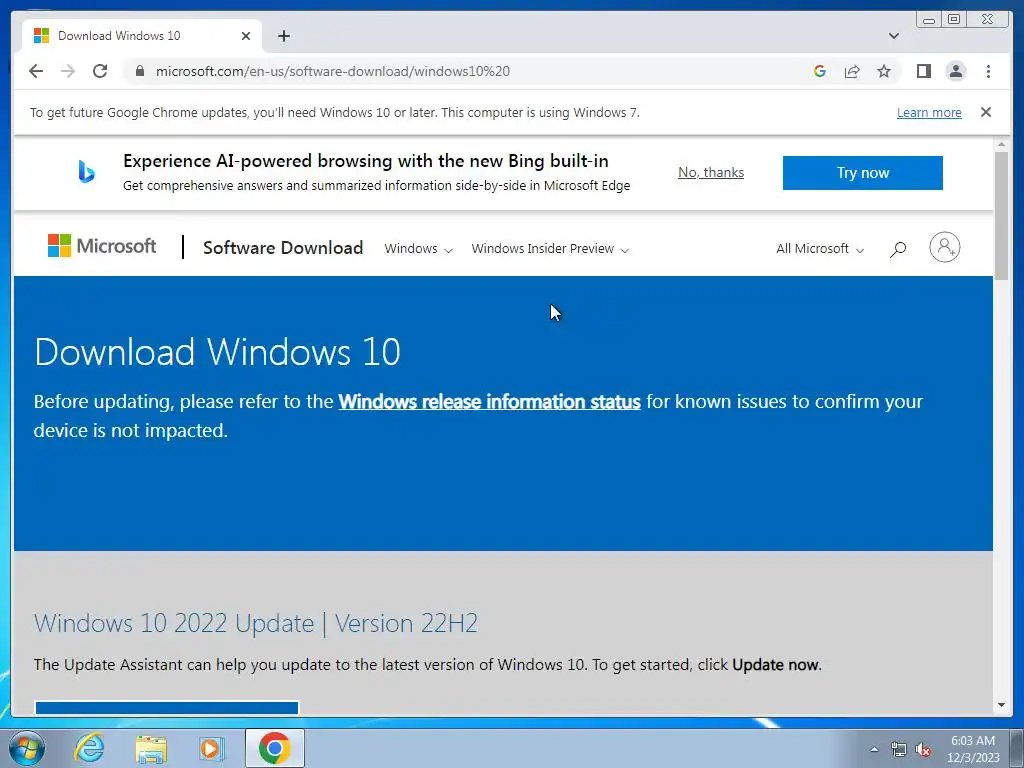The height and width of the screenshot is (768, 1024).
Task: Open the site search magnifier
Action: [x=898, y=249]
